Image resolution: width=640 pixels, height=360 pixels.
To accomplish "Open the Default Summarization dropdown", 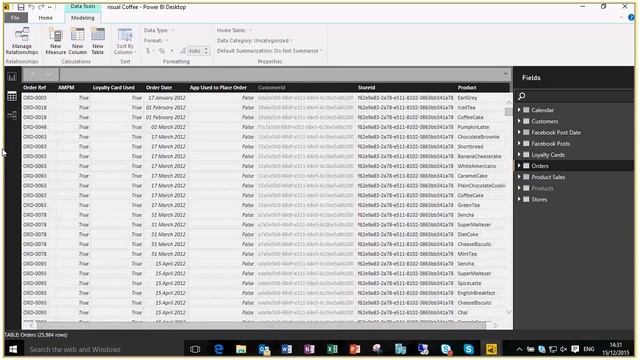I will pos(270,51).
